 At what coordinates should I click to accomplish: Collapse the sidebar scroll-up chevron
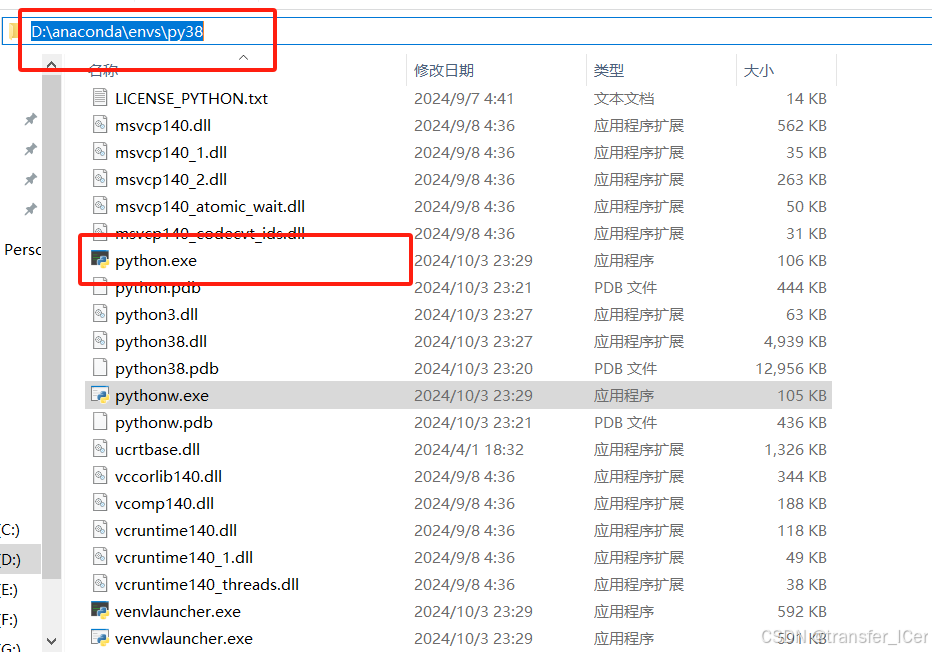click(x=51, y=62)
